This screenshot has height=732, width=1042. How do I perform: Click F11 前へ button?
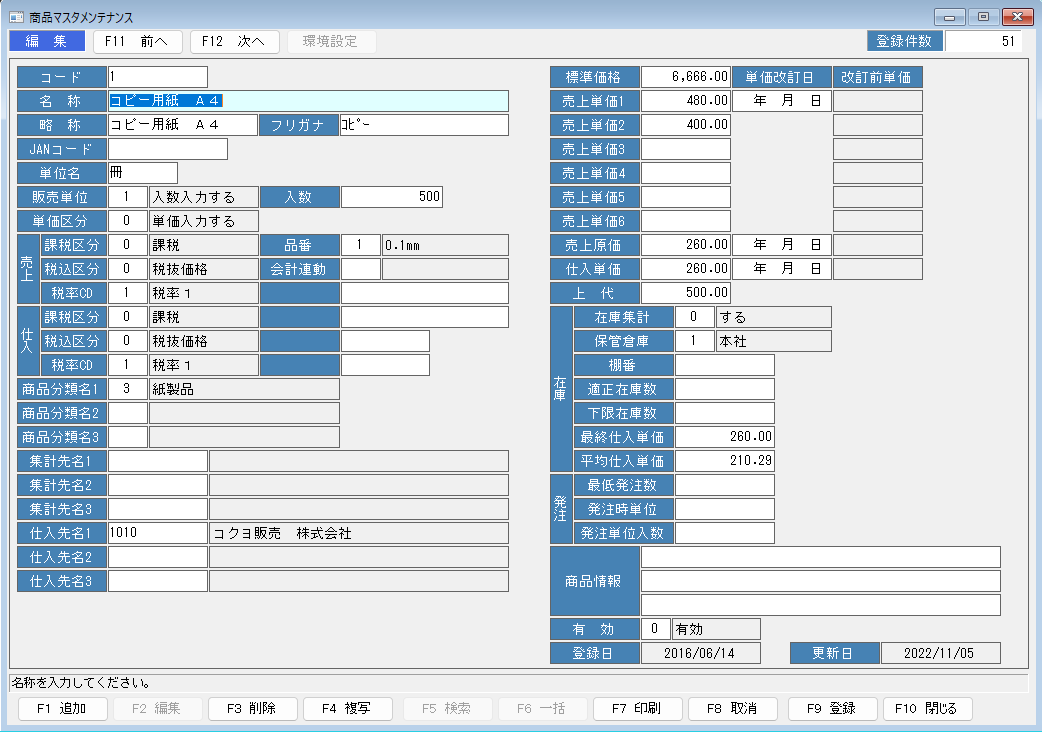137,41
